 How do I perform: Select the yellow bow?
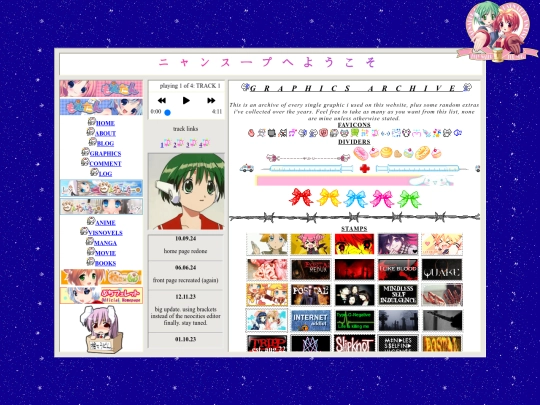click(329, 198)
